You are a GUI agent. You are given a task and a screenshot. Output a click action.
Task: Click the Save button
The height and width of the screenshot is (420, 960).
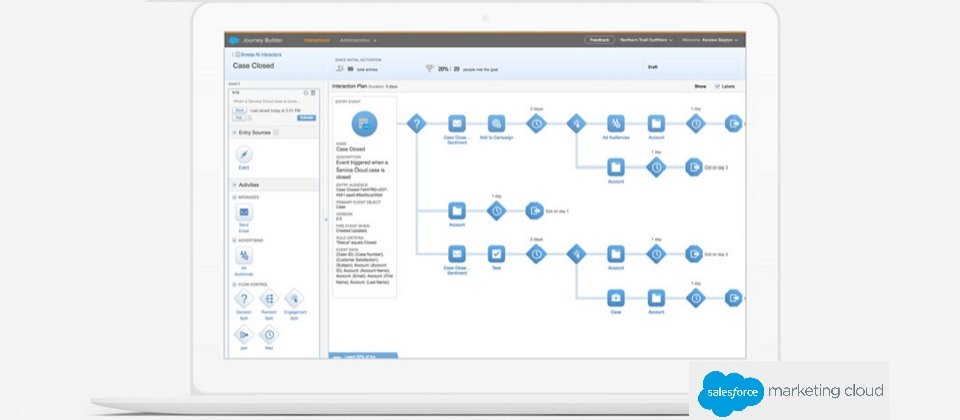click(x=239, y=110)
